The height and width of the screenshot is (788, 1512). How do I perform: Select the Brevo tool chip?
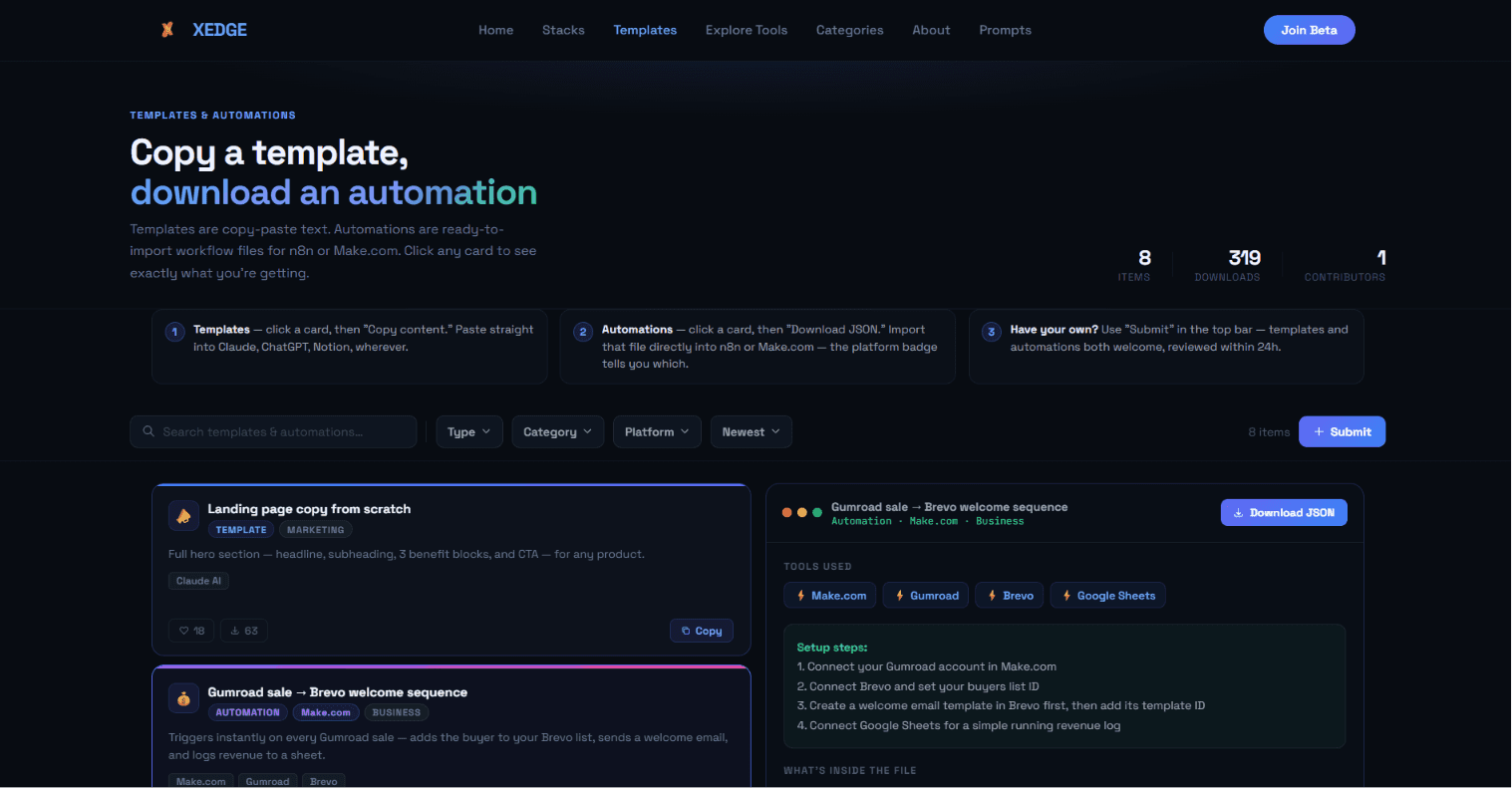tap(1010, 596)
